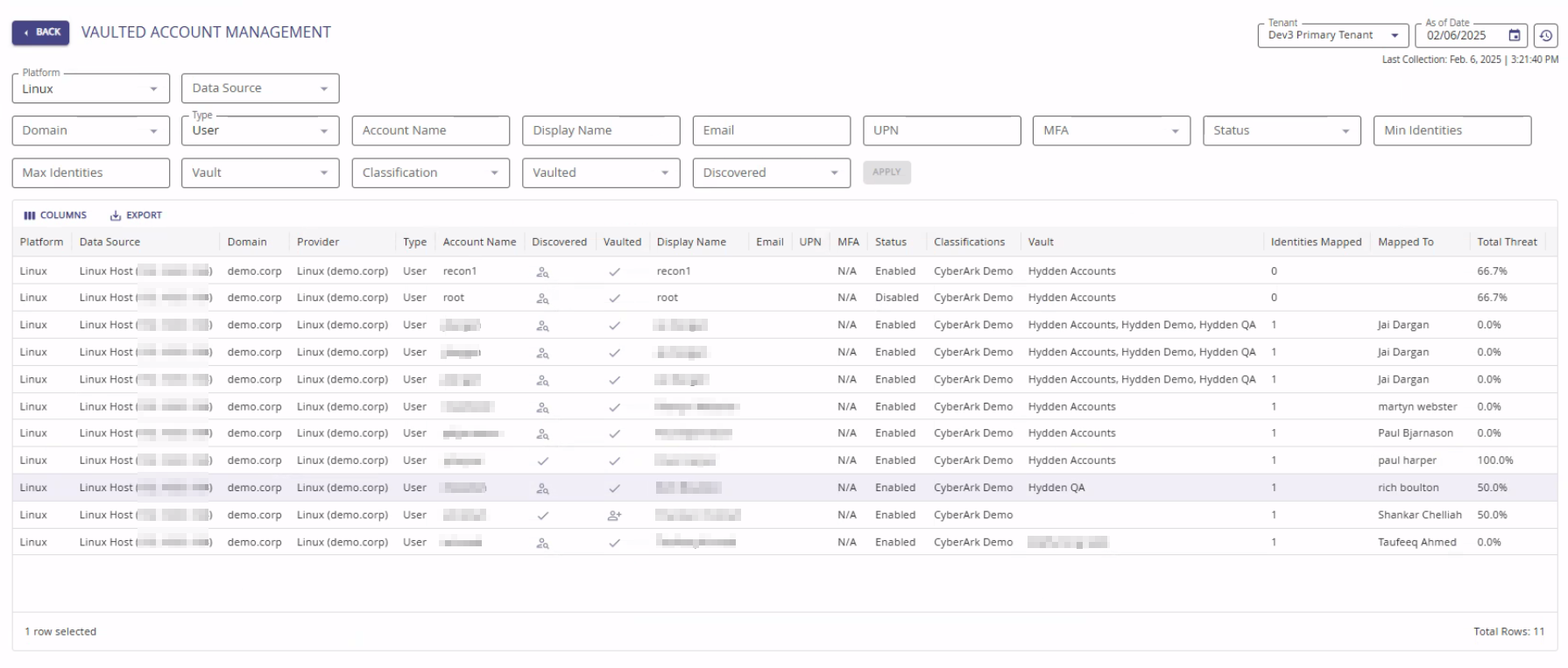
Task: Click the Min Identities field
Action: pyautogui.click(x=1452, y=130)
